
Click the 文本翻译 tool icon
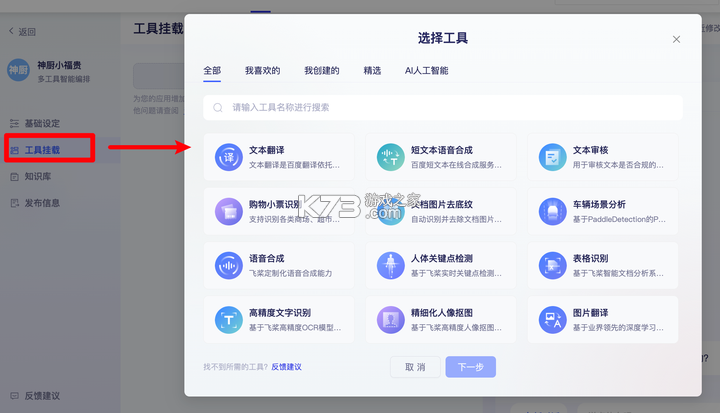(229, 157)
